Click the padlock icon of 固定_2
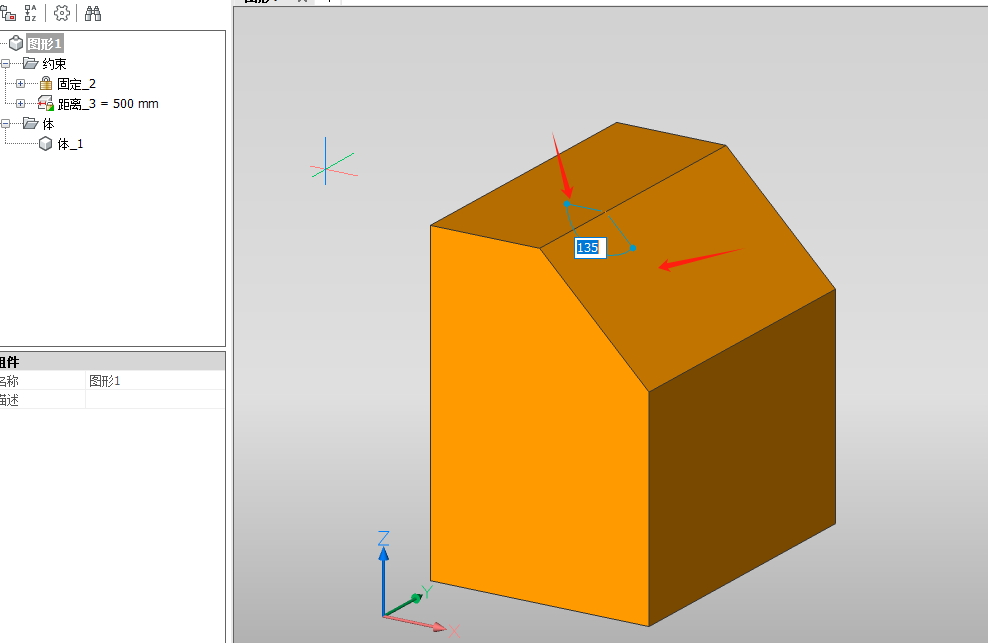 coord(45,83)
